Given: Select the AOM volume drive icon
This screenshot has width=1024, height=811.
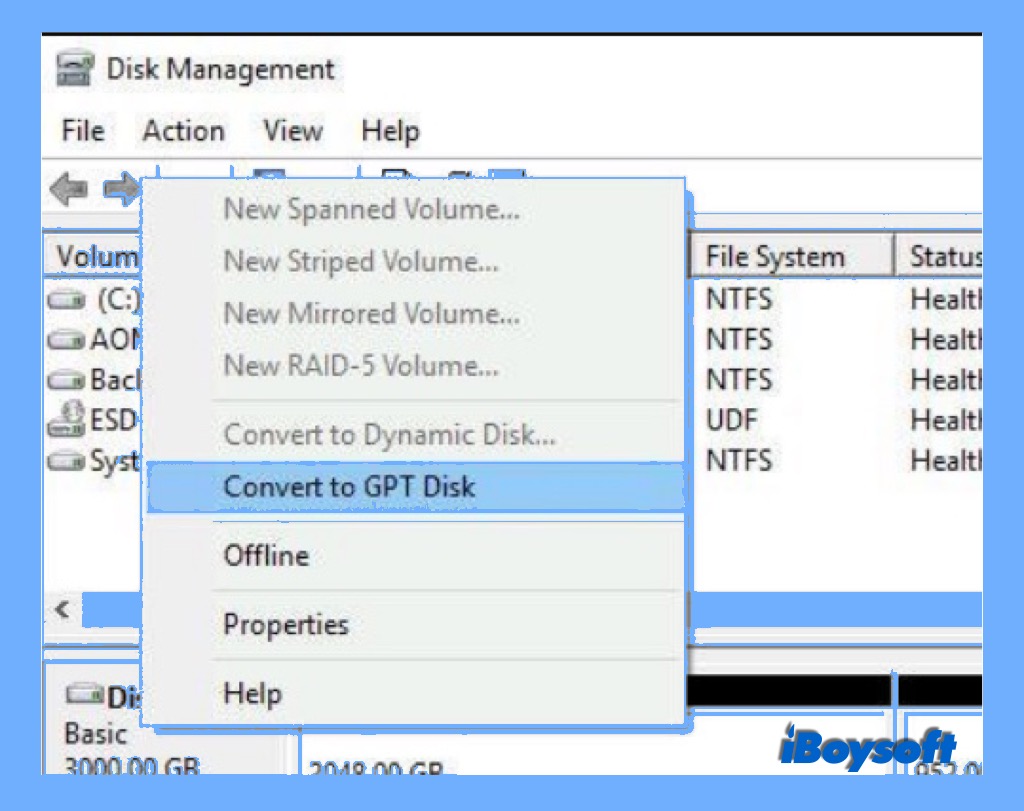Looking at the screenshot, I should (x=67, y=340).
